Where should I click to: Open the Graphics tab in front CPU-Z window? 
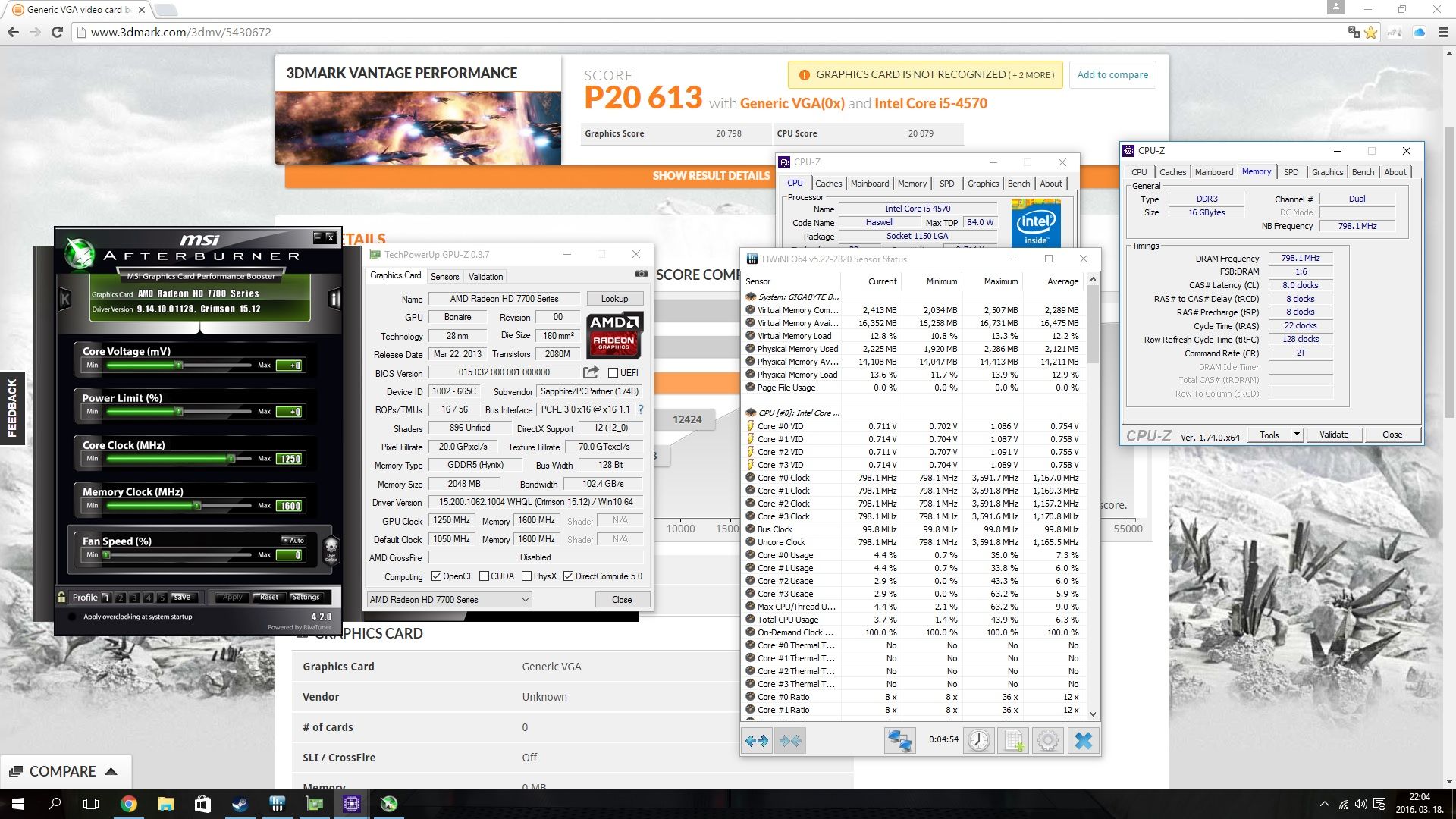[1327, 172]
